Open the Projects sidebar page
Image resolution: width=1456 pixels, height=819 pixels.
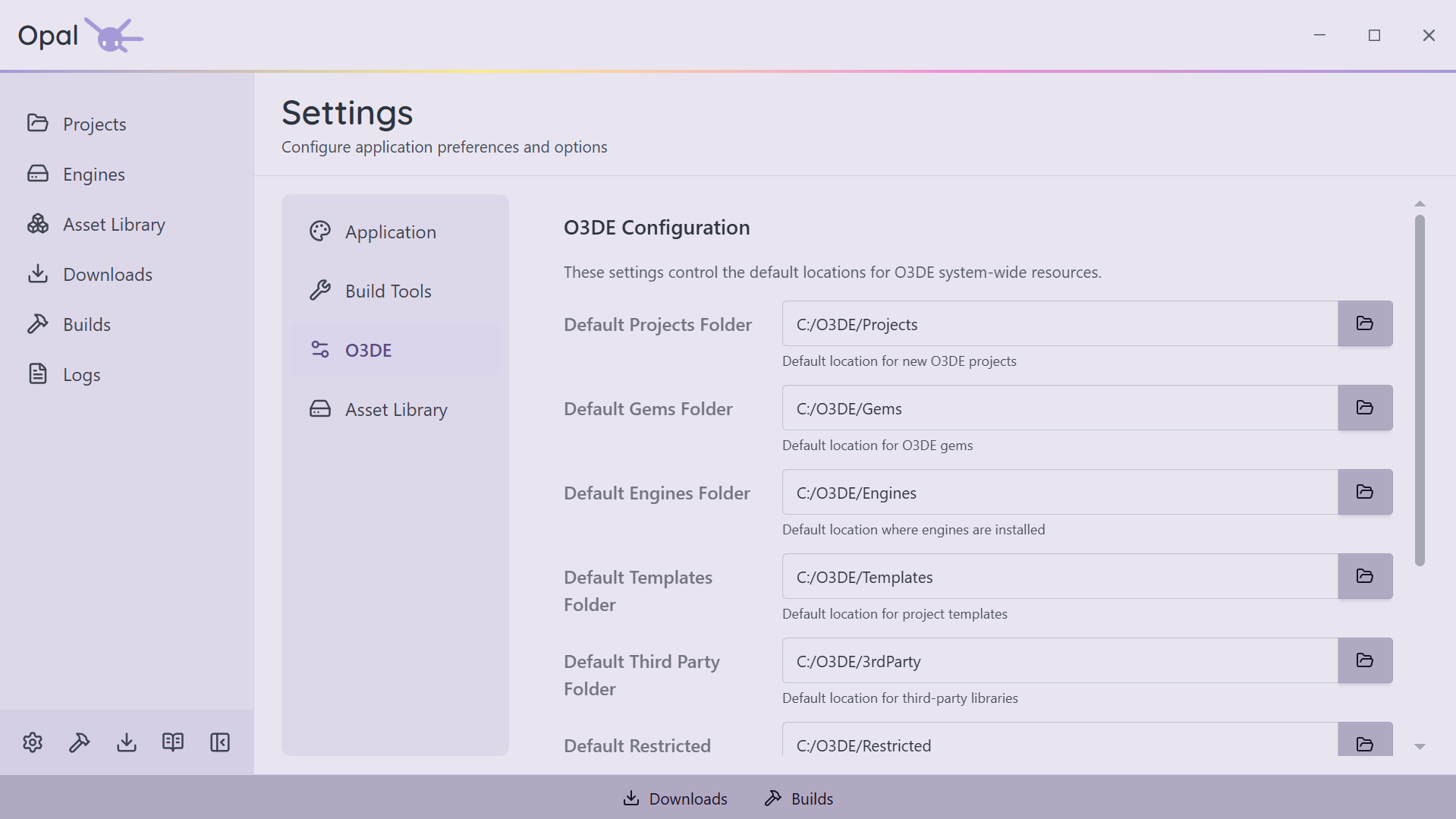127,124
